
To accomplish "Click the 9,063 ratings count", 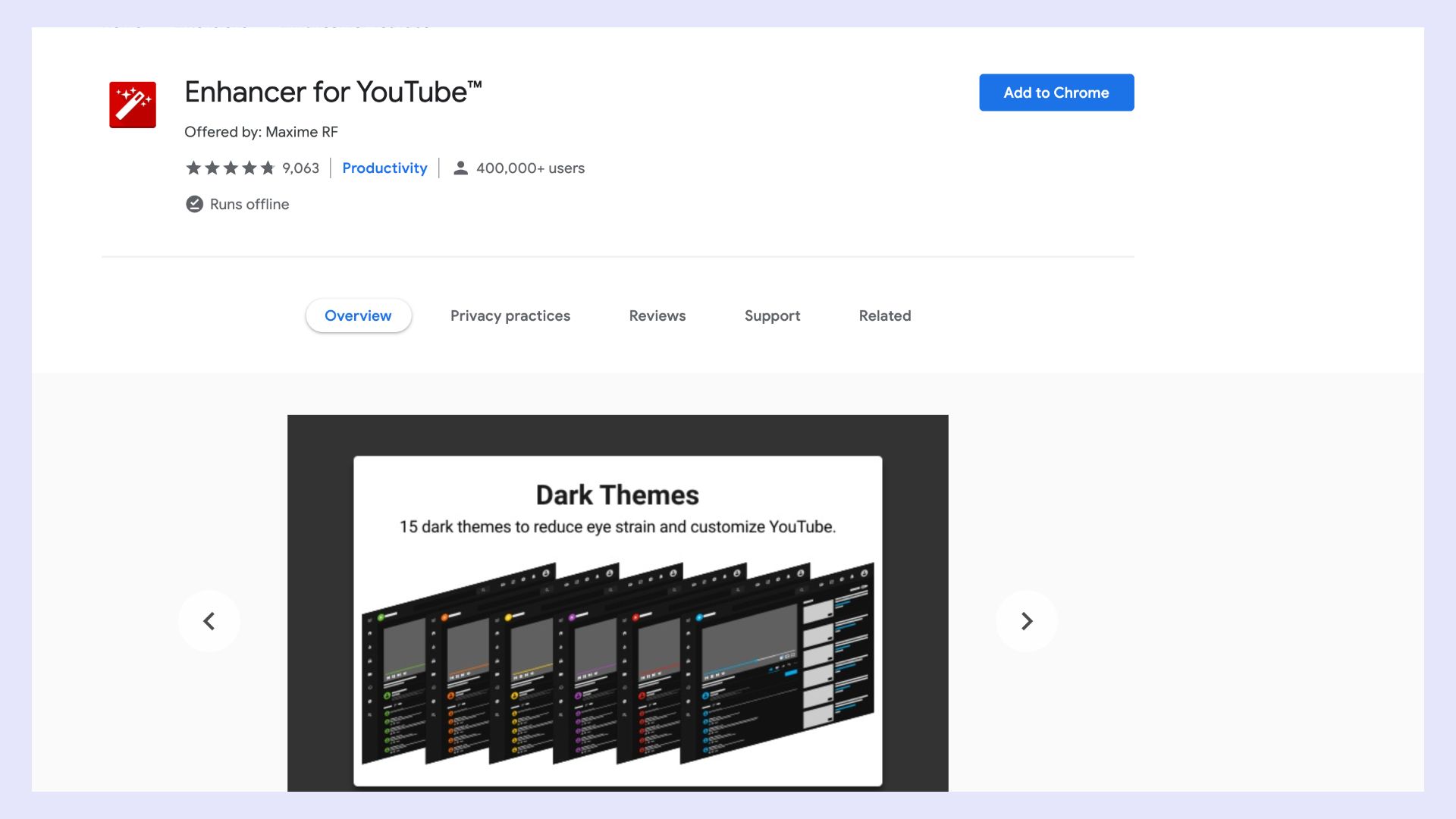I will pos(300,168).
